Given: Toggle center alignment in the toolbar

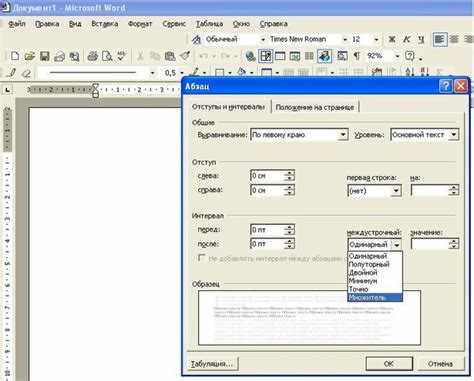Looking at the screenshot, I should (454, 39).
